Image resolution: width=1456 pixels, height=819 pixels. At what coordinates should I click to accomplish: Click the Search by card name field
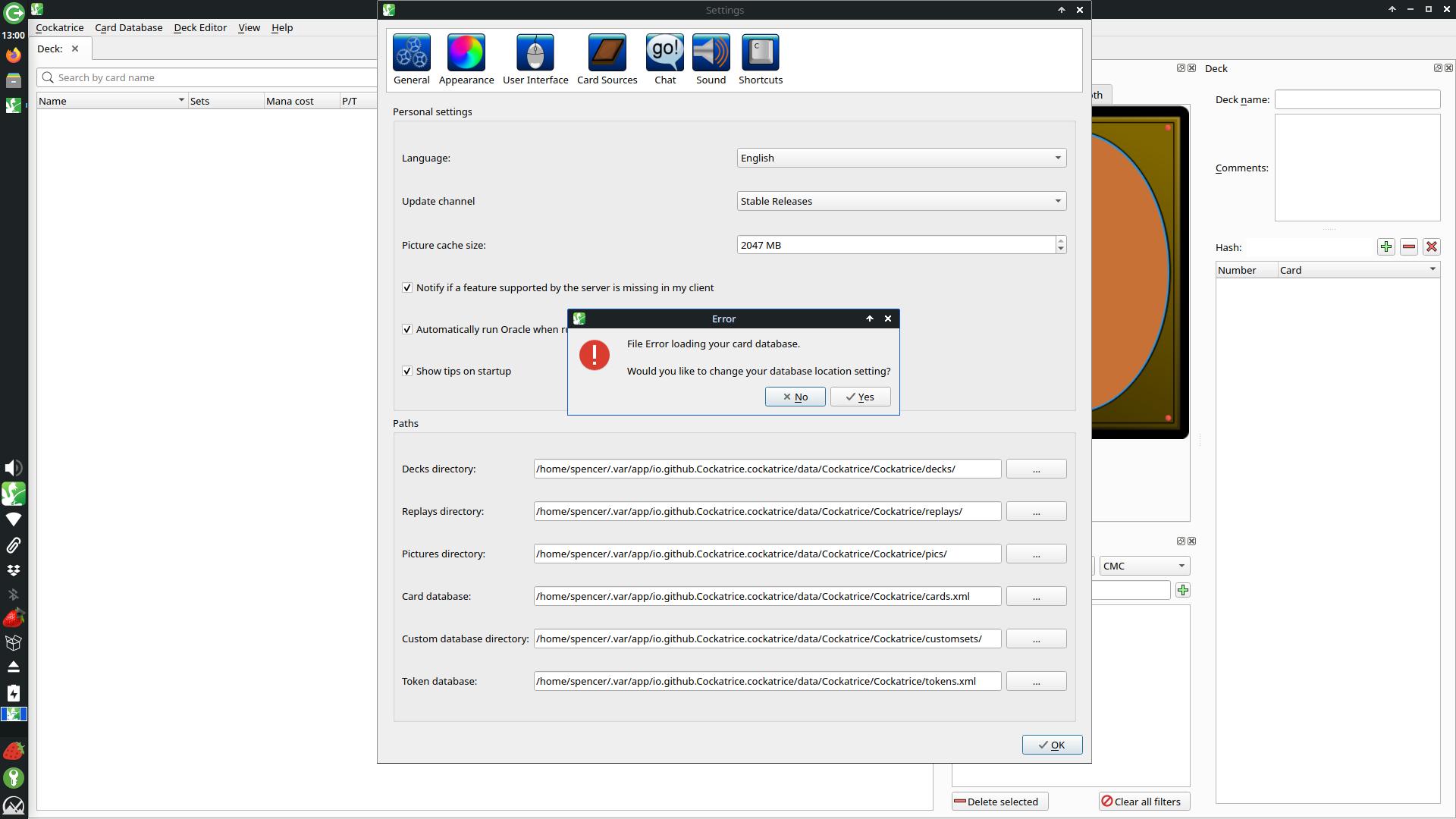click(207, 77)
